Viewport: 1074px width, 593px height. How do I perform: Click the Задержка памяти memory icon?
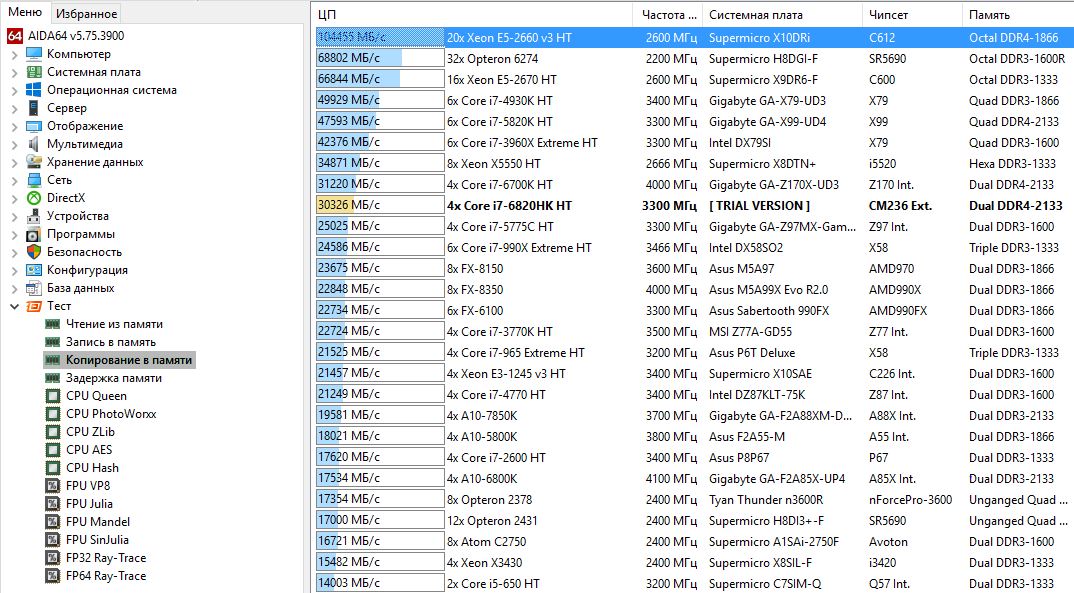click(x=53, y=378)
